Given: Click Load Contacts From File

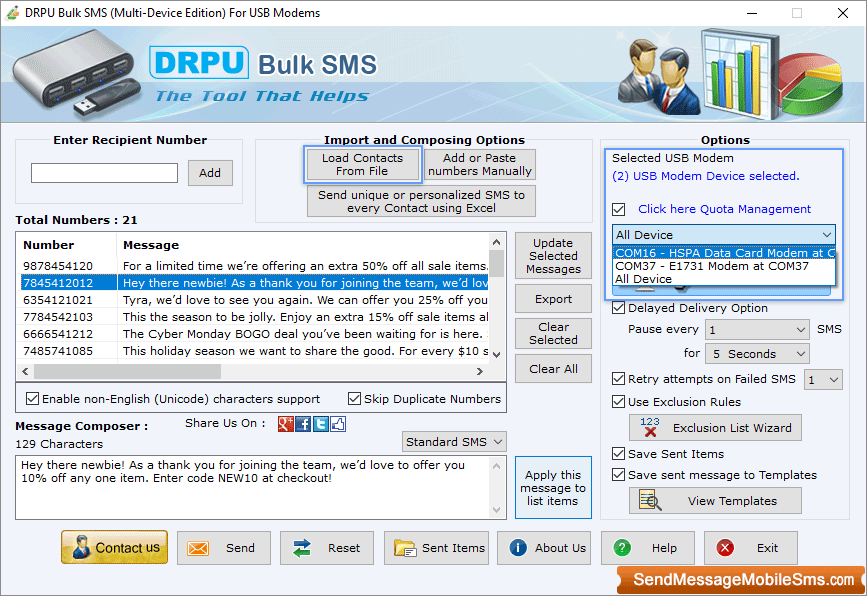Looking at the screenshot, I should coord(362,165).
